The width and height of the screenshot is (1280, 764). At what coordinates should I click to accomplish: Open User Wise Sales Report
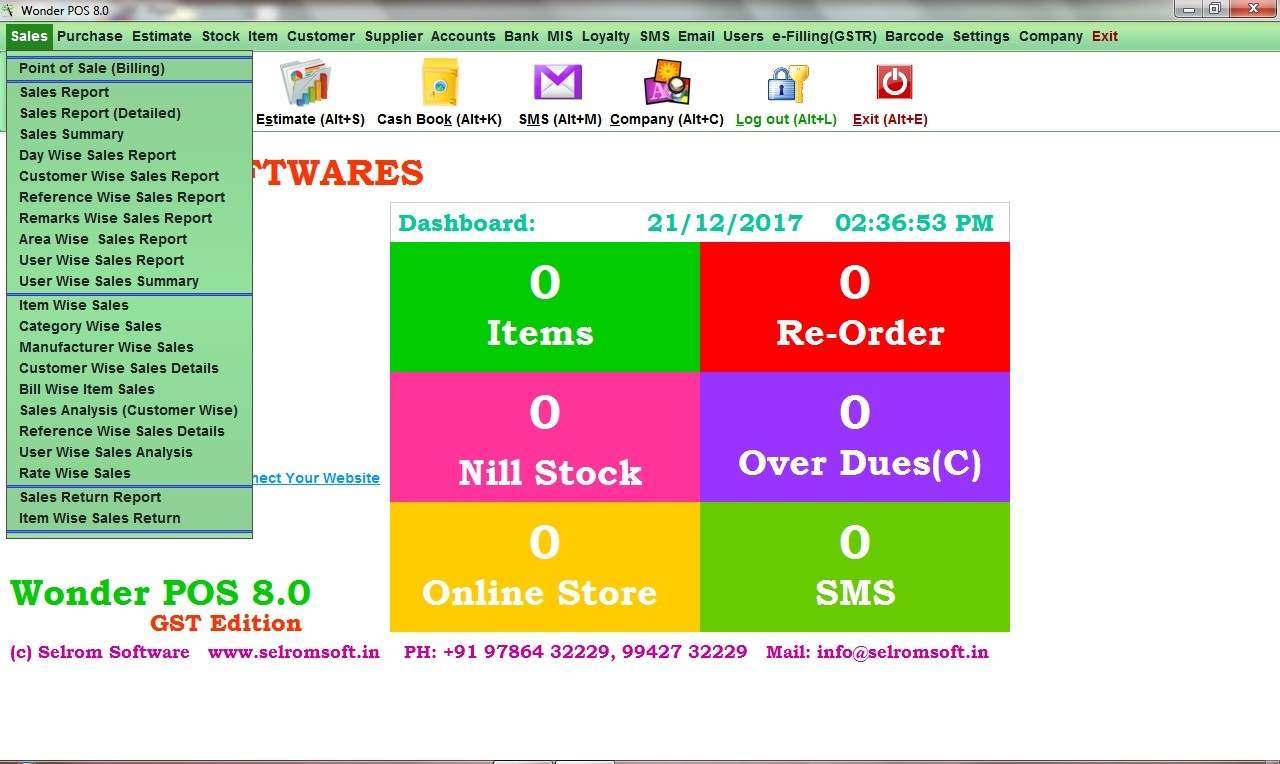[x=130, y=260]
